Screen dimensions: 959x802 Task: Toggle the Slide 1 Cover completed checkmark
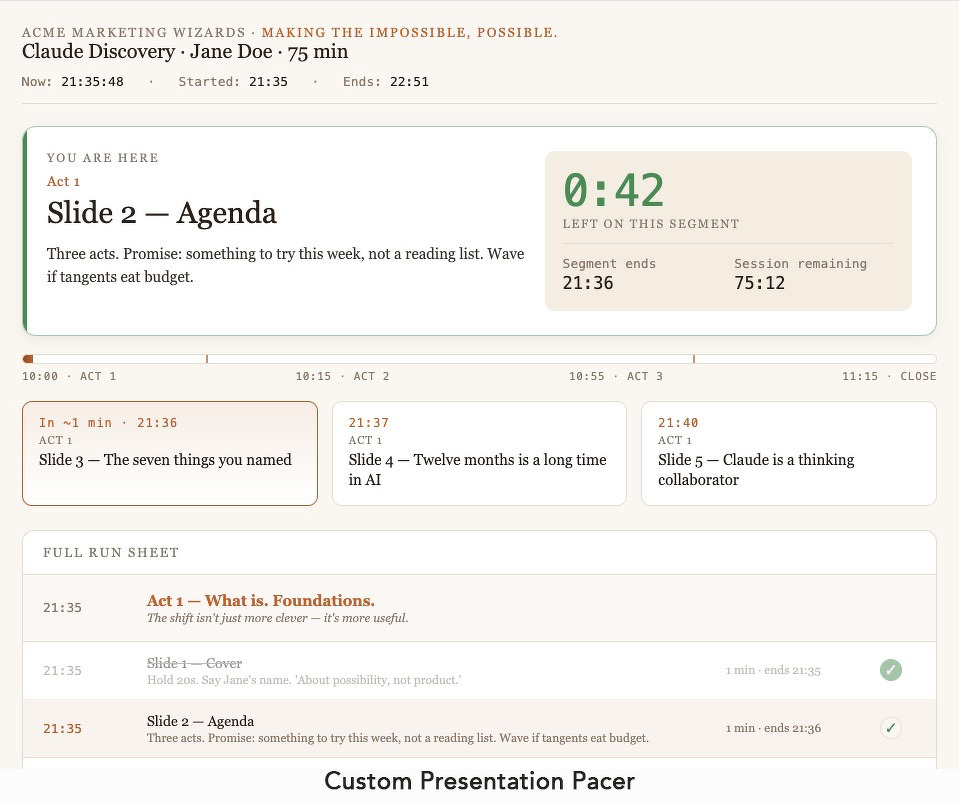pos(890,670)
